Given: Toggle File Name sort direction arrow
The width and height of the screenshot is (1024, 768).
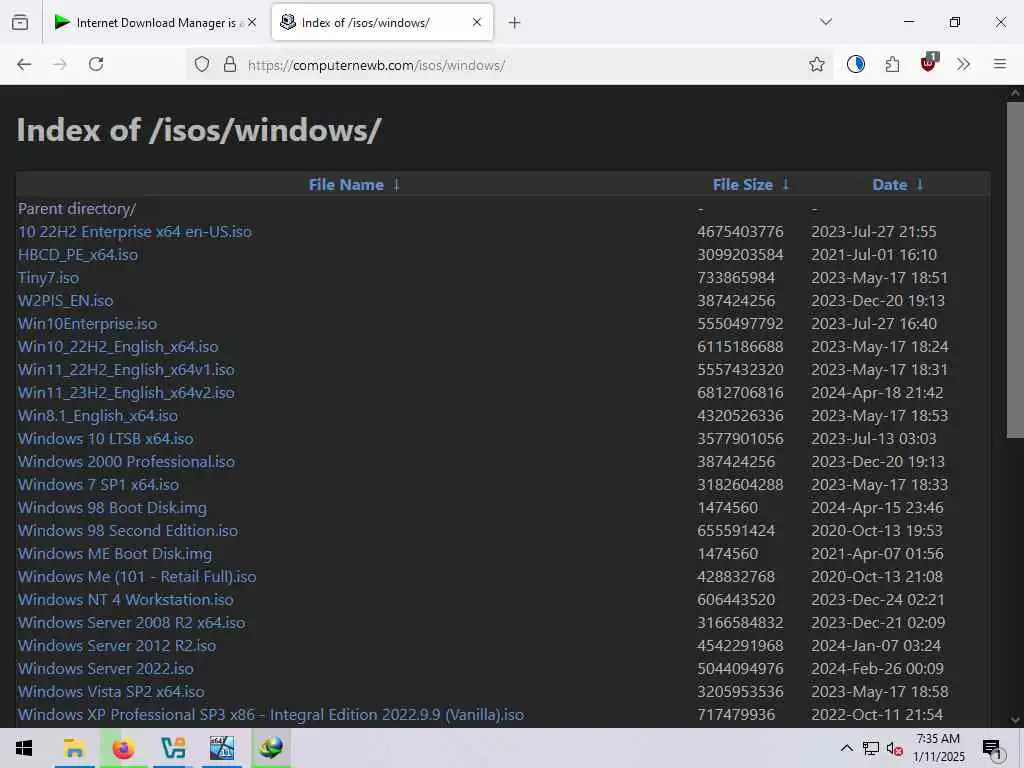Looking at the screenshot, I should click(396, 184).
